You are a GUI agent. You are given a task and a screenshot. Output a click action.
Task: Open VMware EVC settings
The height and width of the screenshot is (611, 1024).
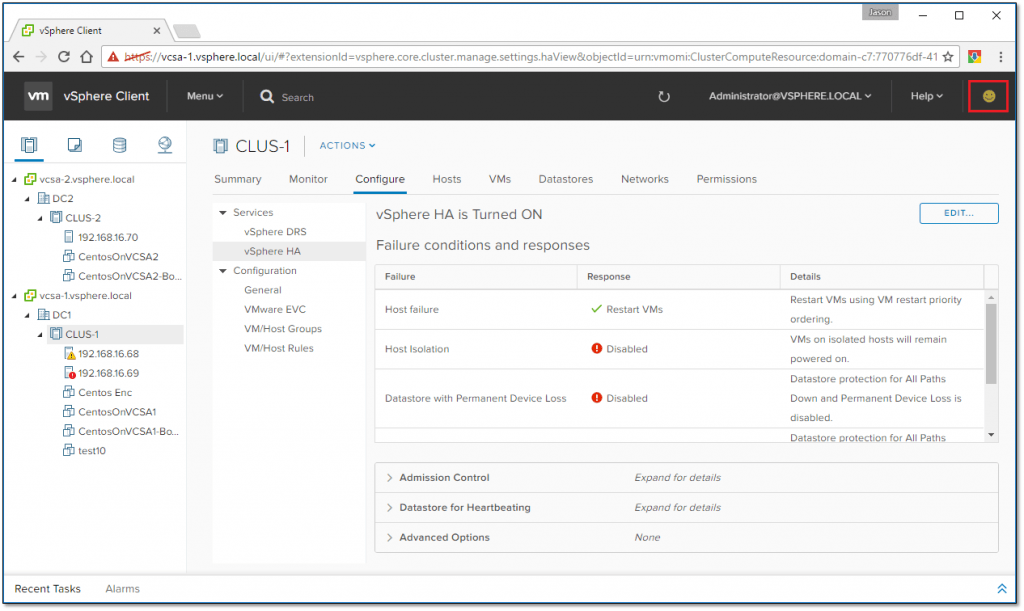pyautogui.click(x=275, y=309)
